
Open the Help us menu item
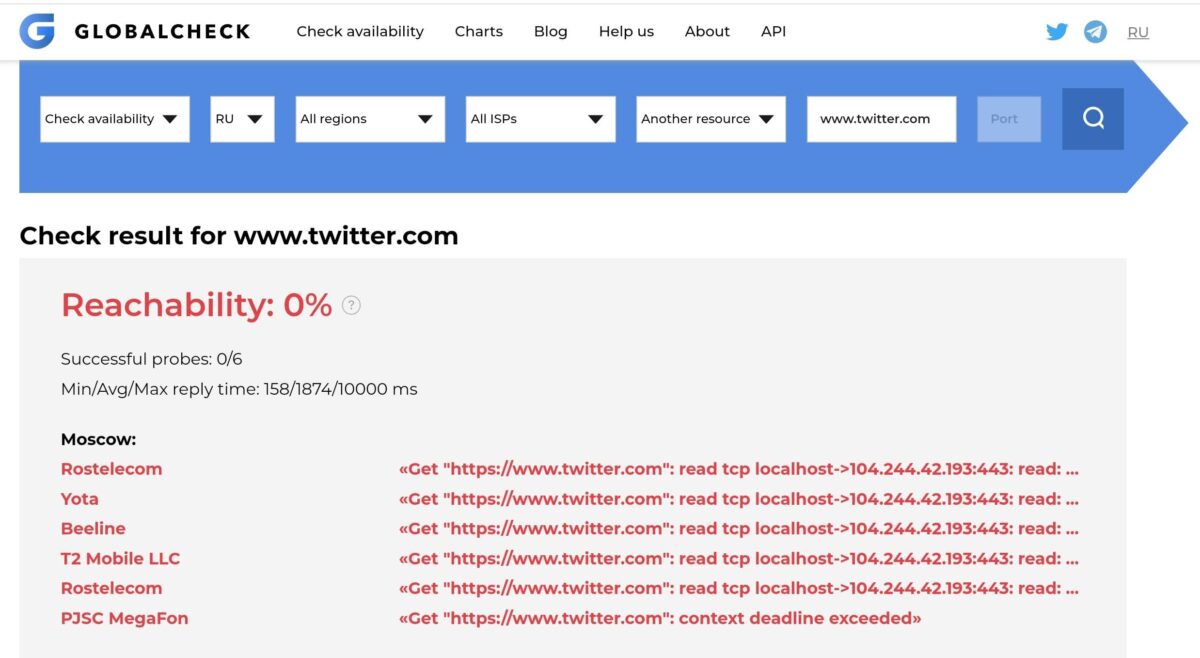tap(626, 31)
